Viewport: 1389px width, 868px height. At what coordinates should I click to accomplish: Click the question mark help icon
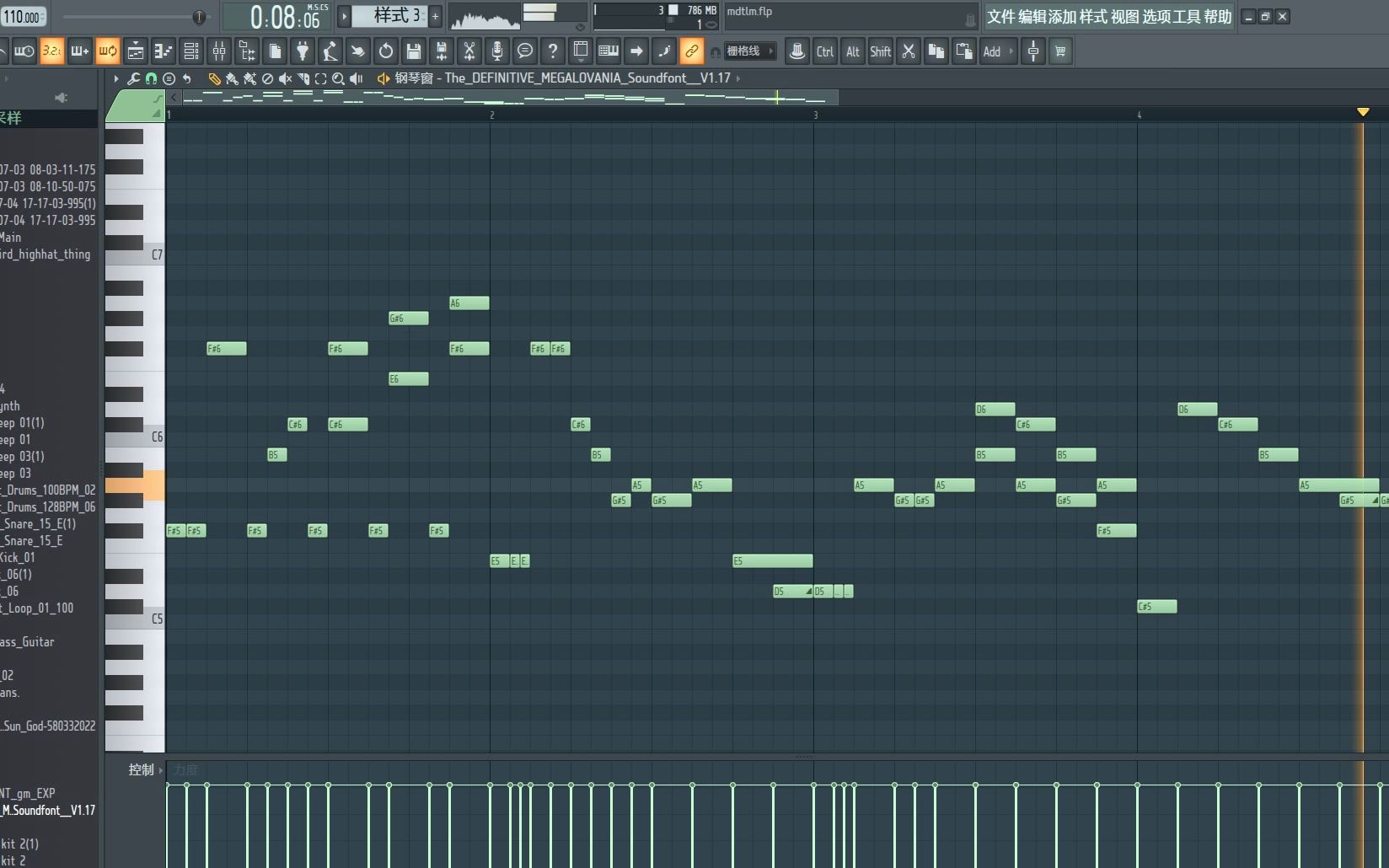point(553,51)
